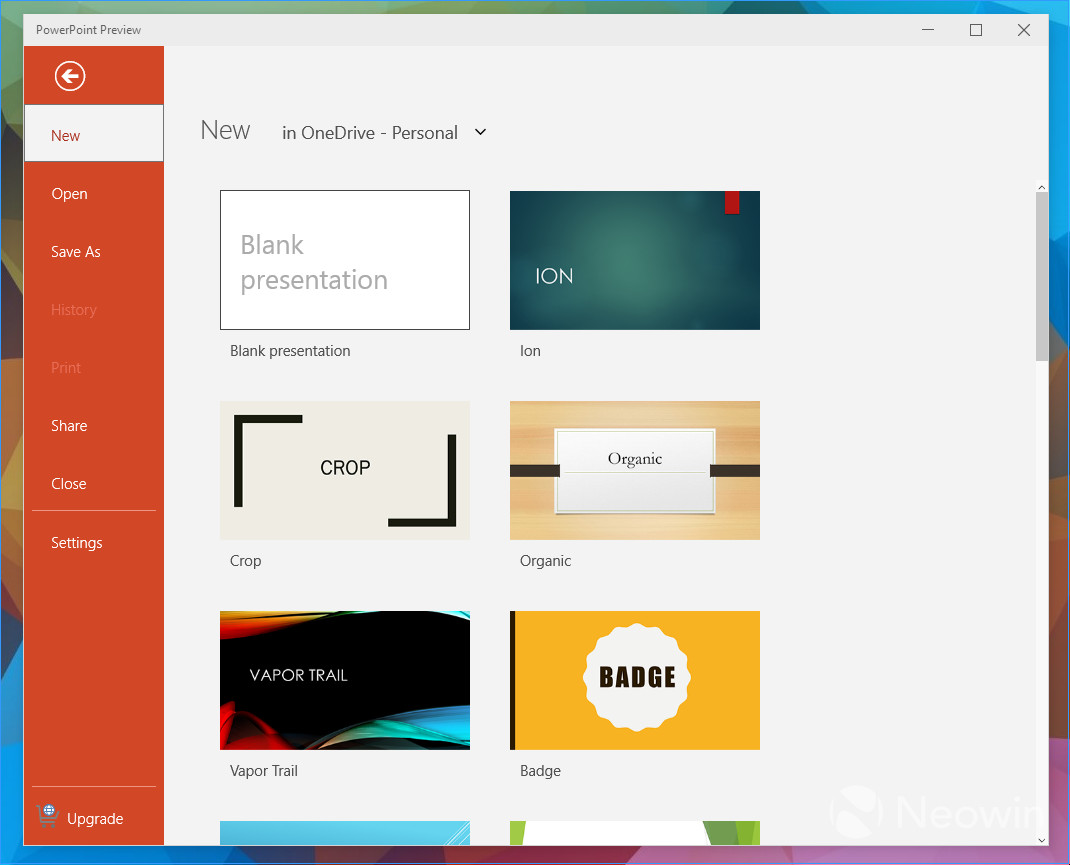Open Settings from the sidebar
1070x865 pixels.
(77, 542)
